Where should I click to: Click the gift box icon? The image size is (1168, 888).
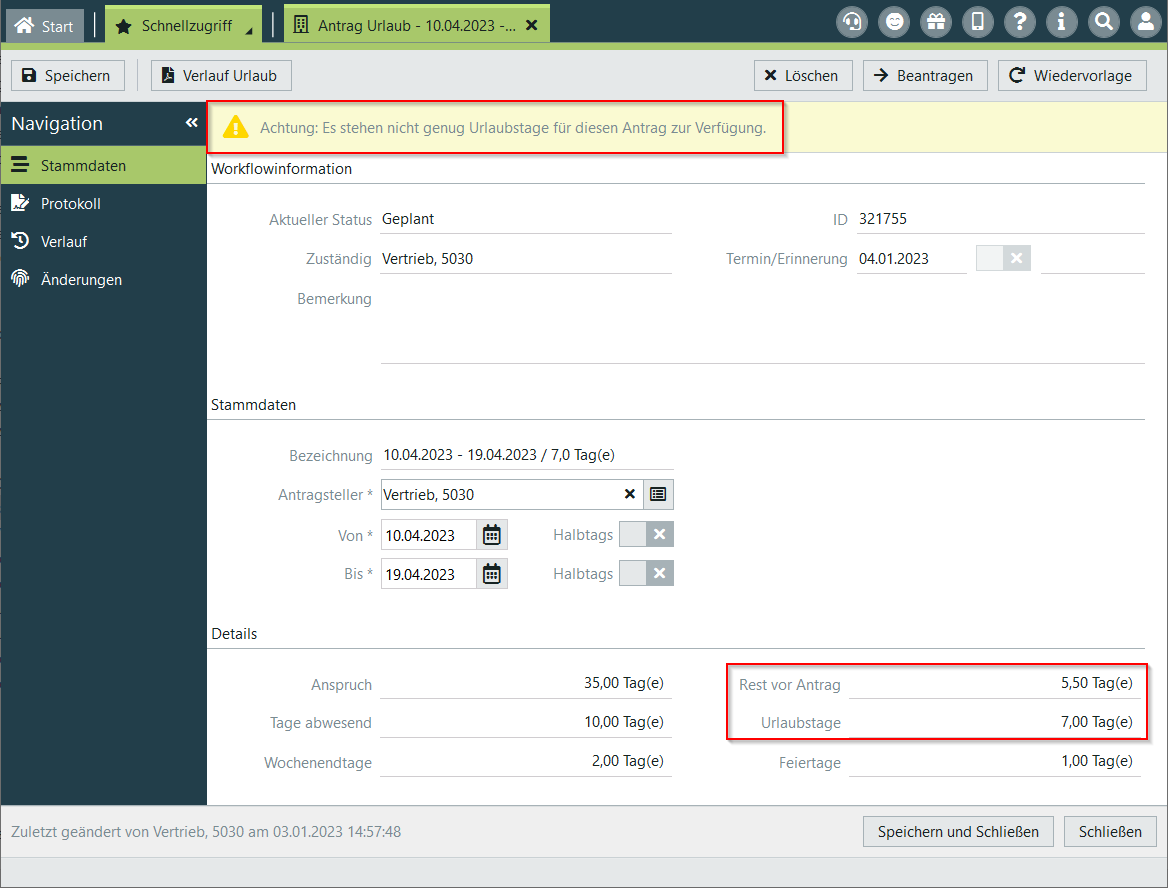coord(936,22)
